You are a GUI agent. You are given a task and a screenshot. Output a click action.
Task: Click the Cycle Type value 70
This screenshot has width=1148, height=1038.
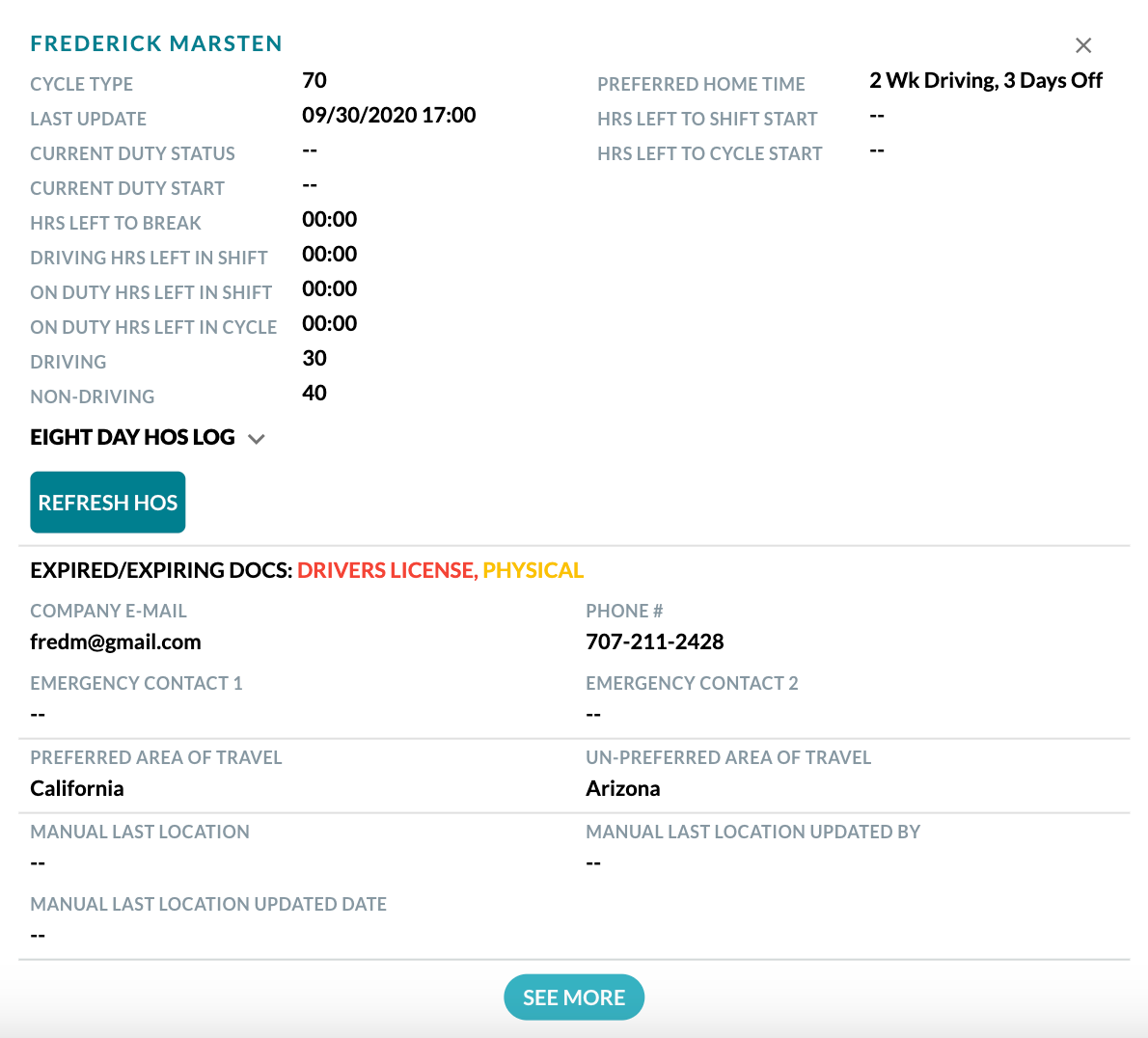pos(314,80)
